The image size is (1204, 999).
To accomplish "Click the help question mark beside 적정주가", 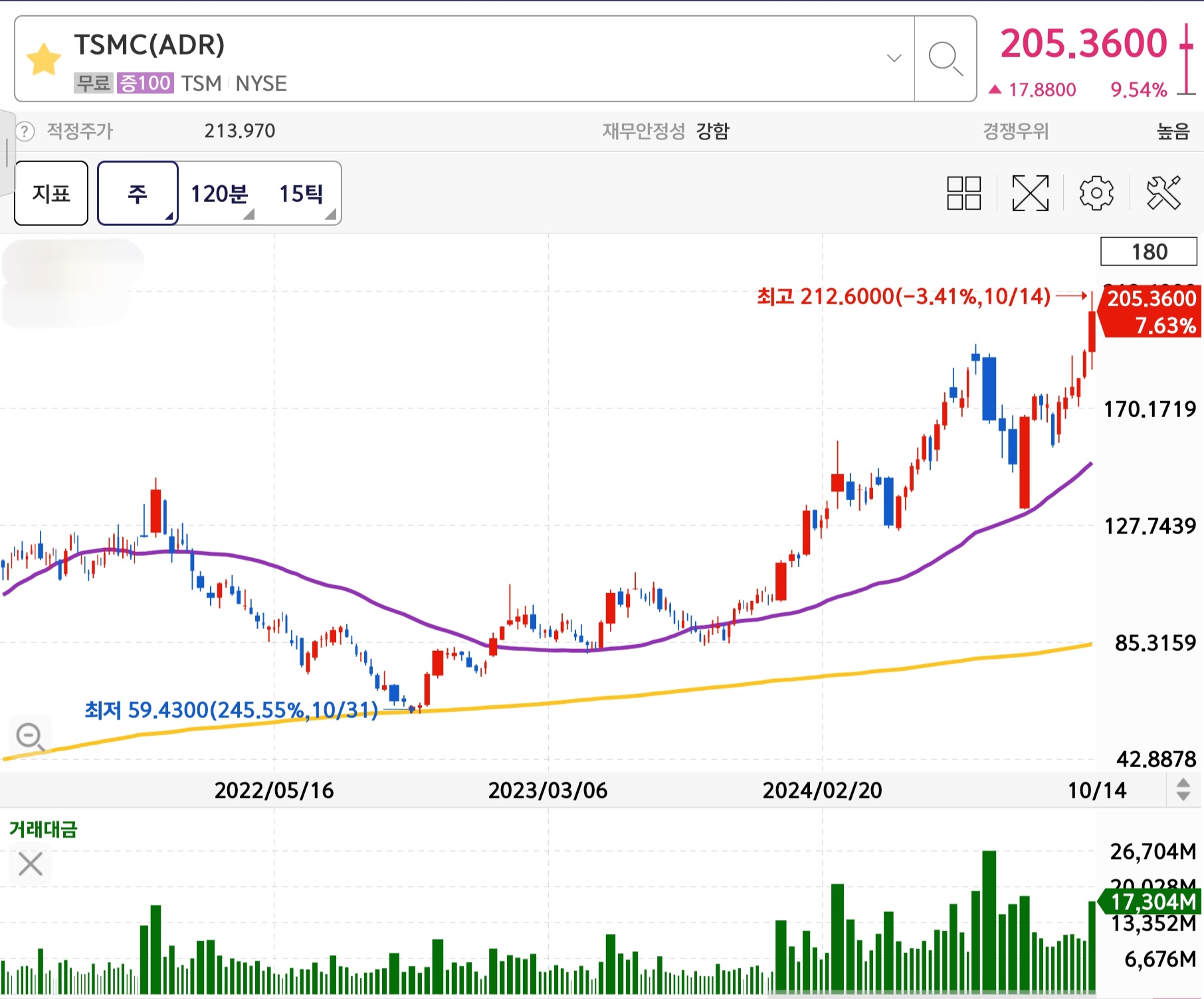I will 25,131.
